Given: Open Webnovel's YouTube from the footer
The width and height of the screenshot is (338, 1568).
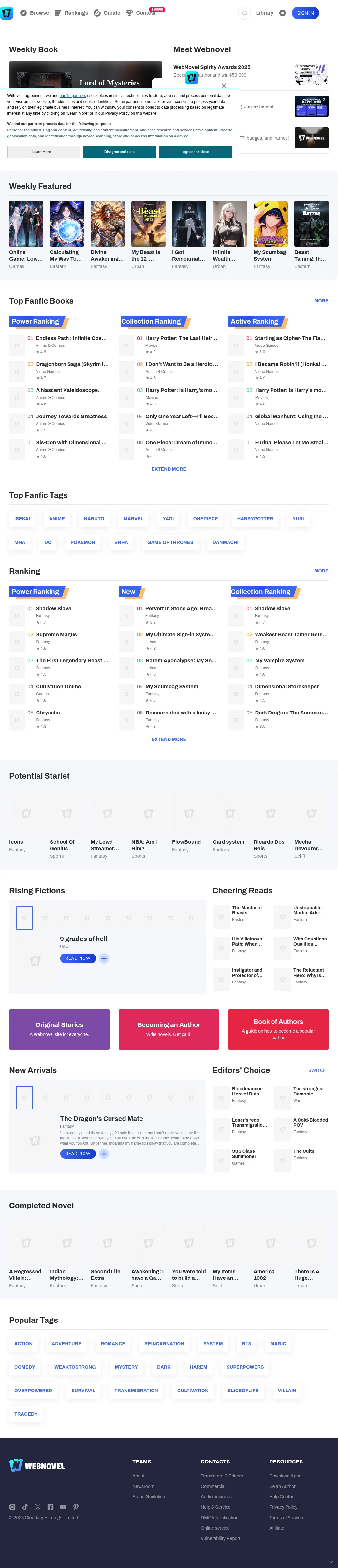Looking at the screenshot, I should (63, 1506).
